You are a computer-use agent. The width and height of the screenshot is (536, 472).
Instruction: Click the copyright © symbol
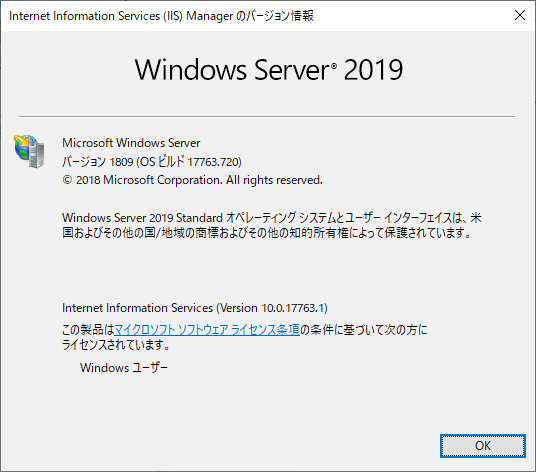(x=67, y=180)
